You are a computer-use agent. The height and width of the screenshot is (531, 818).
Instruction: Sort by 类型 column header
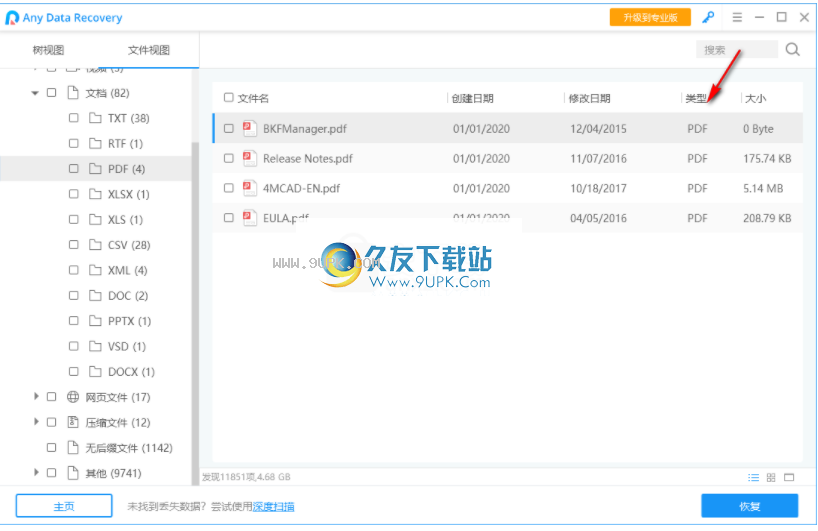[x=696, y=98]
